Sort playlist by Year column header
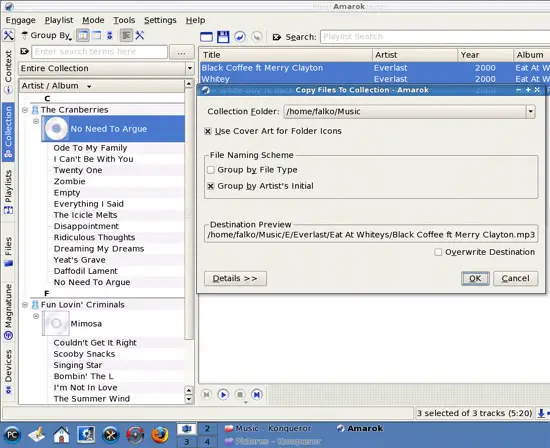Image resolution: width=550 pixels, height=448 pixels. coord(485,55)
